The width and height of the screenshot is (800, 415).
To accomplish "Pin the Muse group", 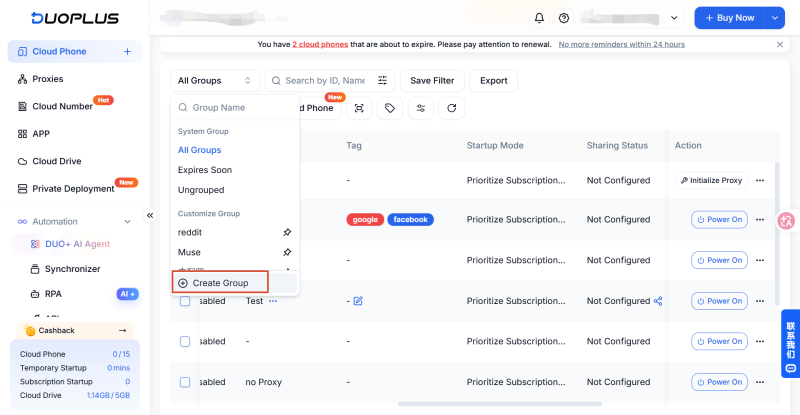I will [x=287, y=252].
